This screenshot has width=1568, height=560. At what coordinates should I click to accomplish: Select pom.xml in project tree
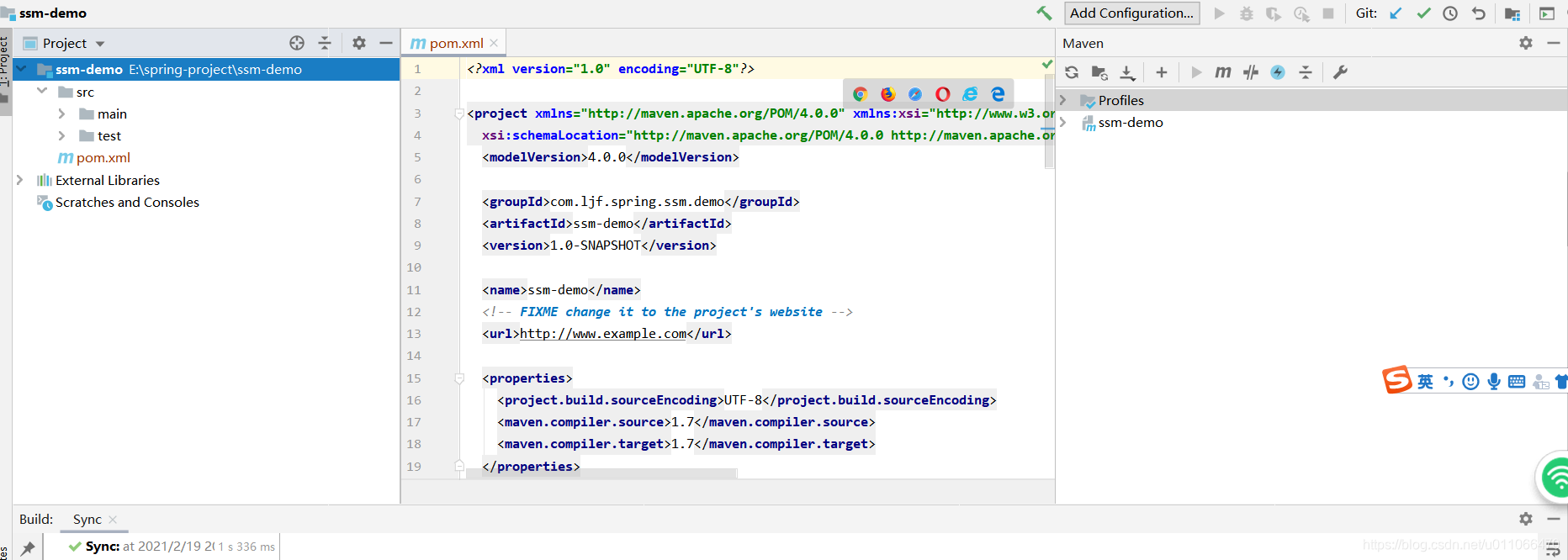click(x=93, y=157)
